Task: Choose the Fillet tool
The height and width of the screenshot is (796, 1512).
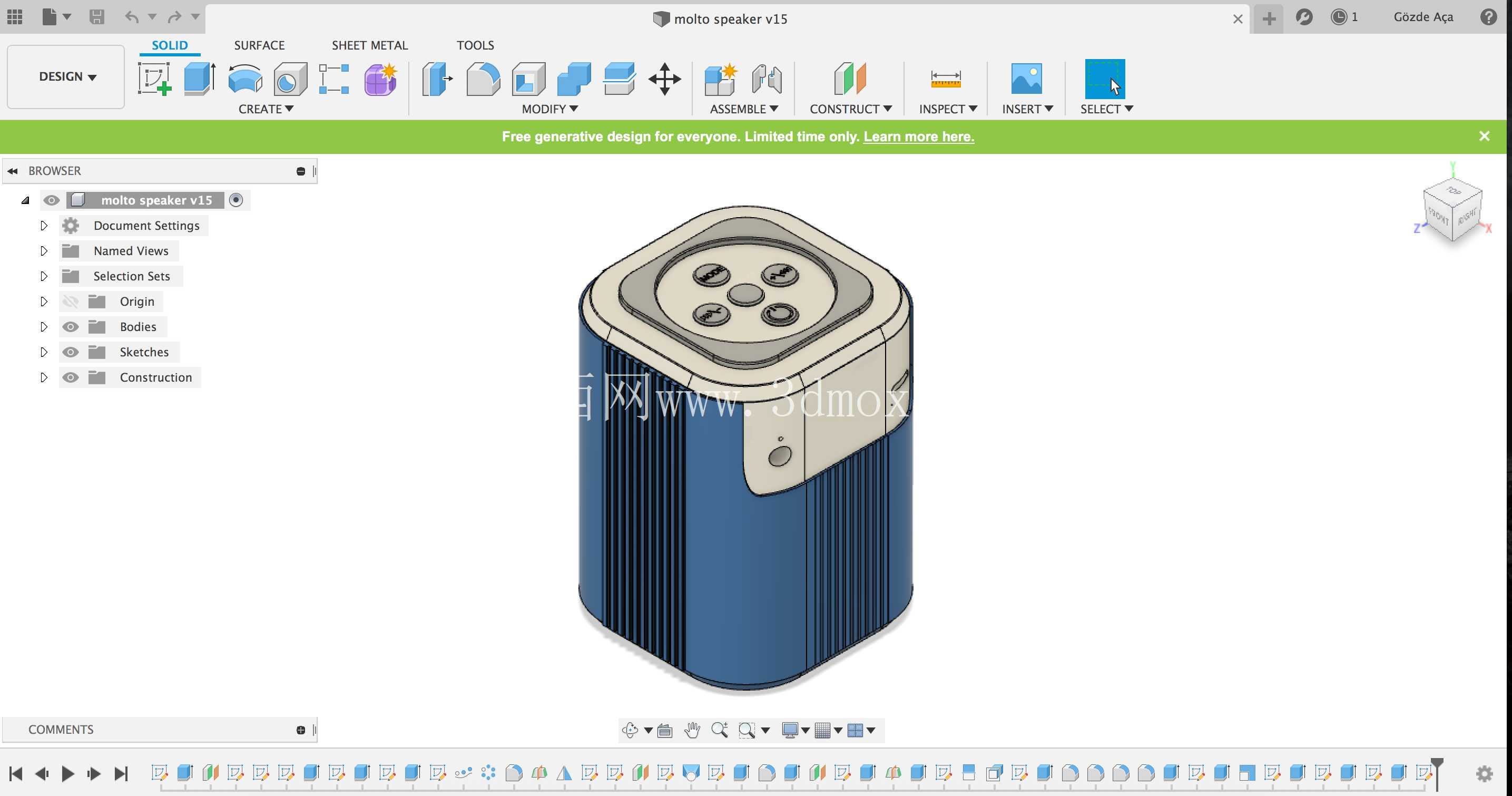Action: pos(483,79)
